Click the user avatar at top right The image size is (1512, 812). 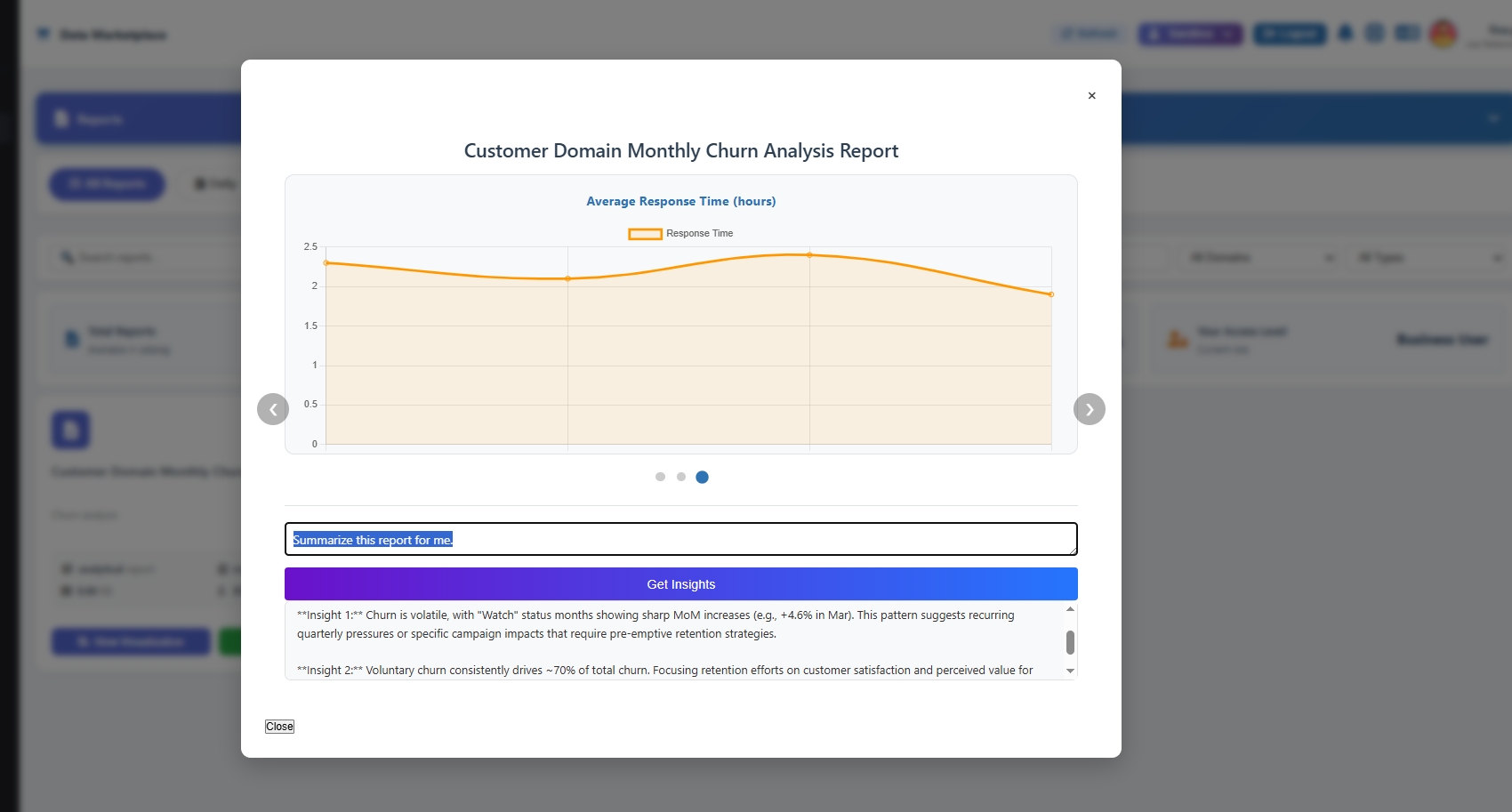tap(1443, 34)
